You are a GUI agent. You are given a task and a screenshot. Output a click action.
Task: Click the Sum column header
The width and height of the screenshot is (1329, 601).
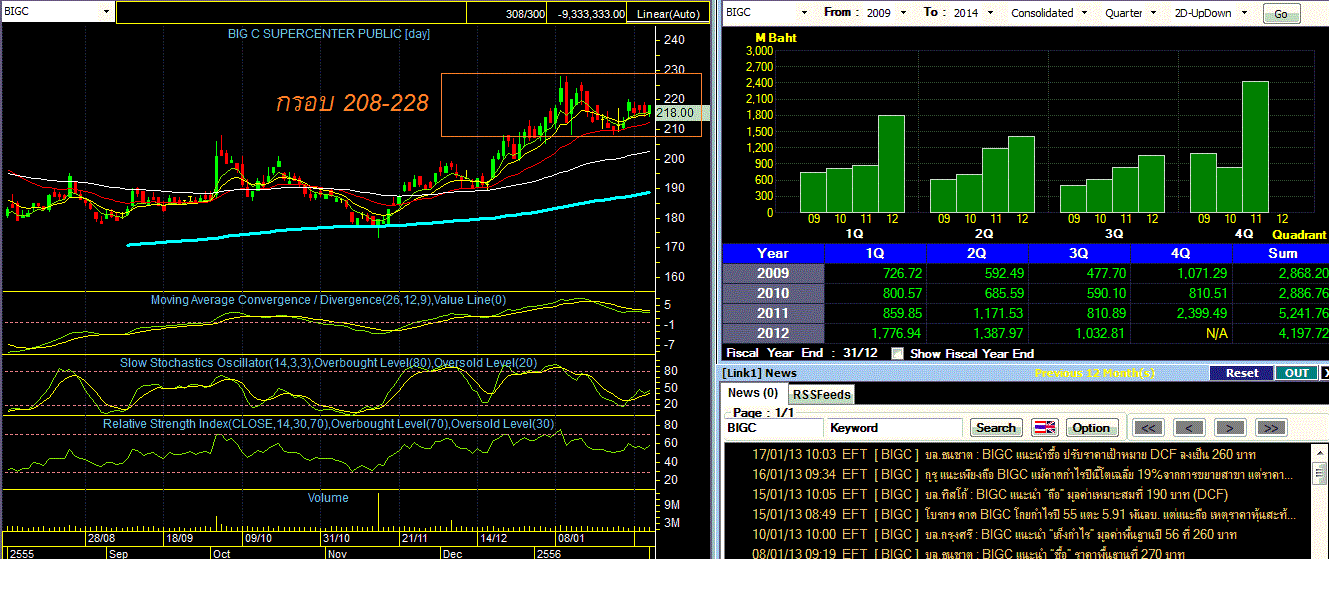coord(1282,253)
